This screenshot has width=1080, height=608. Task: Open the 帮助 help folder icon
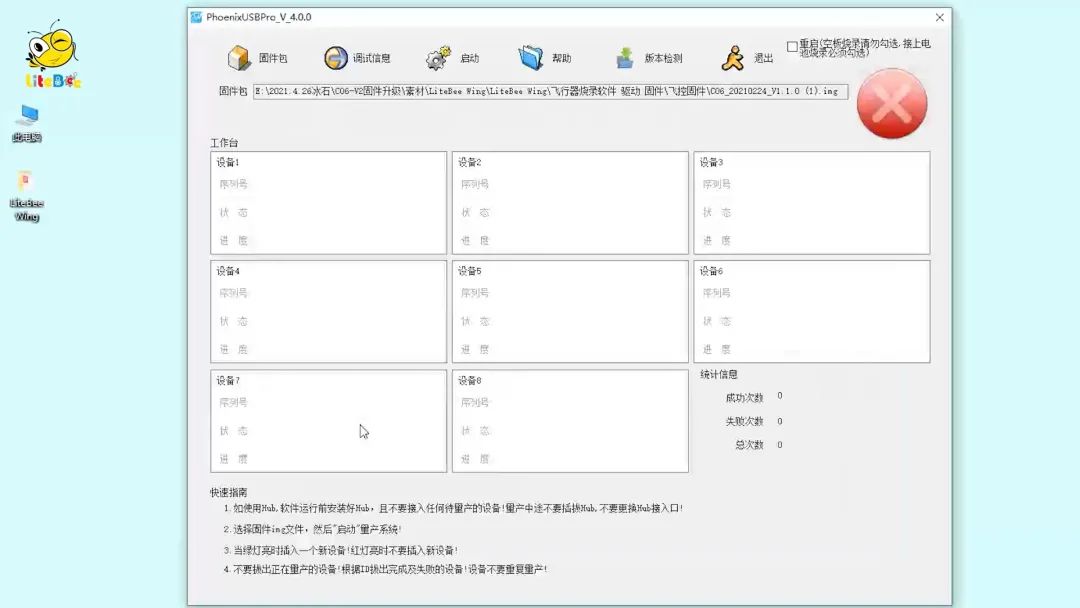[x=531, y=58]
